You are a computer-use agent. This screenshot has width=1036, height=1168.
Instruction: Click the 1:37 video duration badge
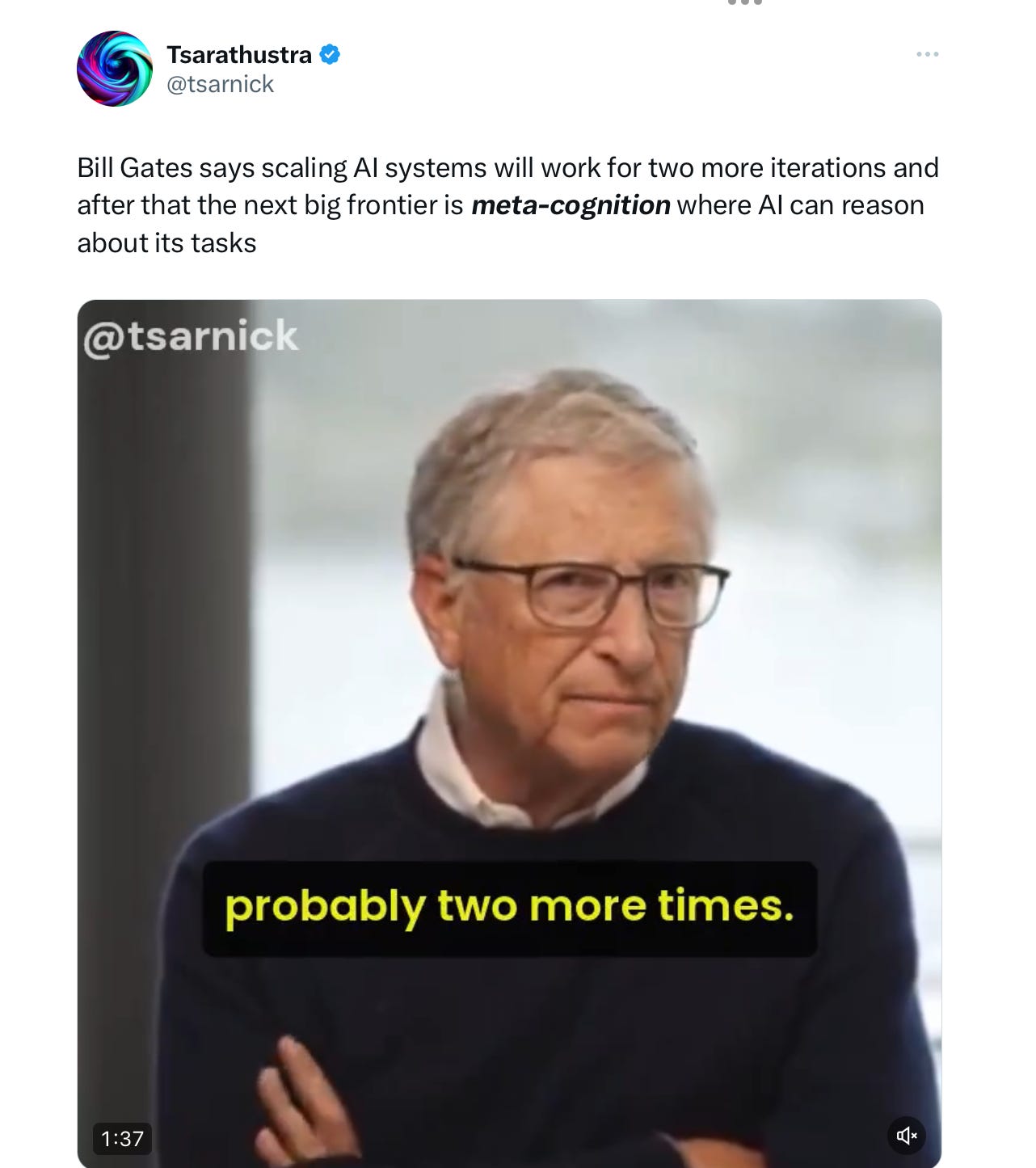[x=122, y=1138]
